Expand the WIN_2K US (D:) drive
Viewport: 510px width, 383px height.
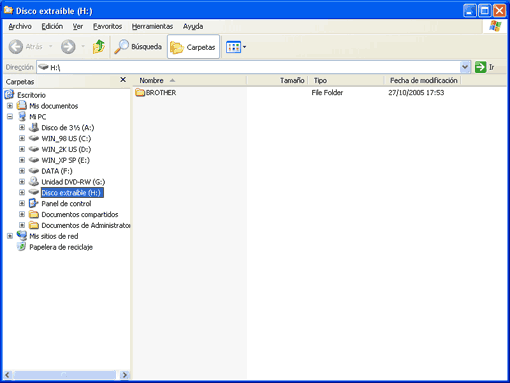tap(22, 149)
